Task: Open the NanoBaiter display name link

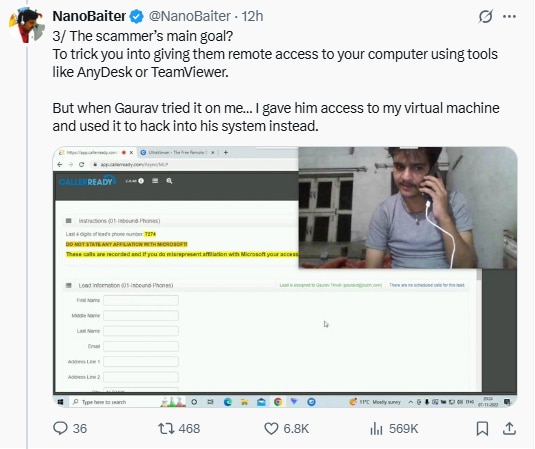Action: click(x=89, y=16)
